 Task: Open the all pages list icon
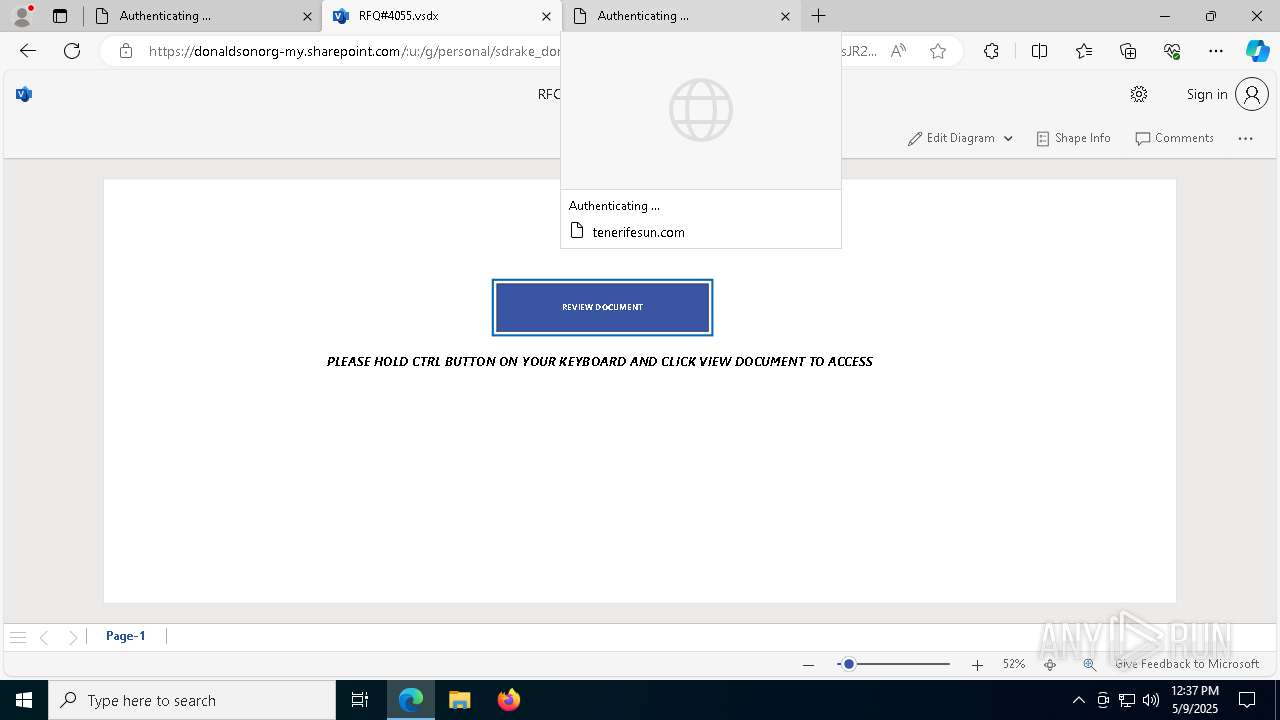tap(17, 637)
